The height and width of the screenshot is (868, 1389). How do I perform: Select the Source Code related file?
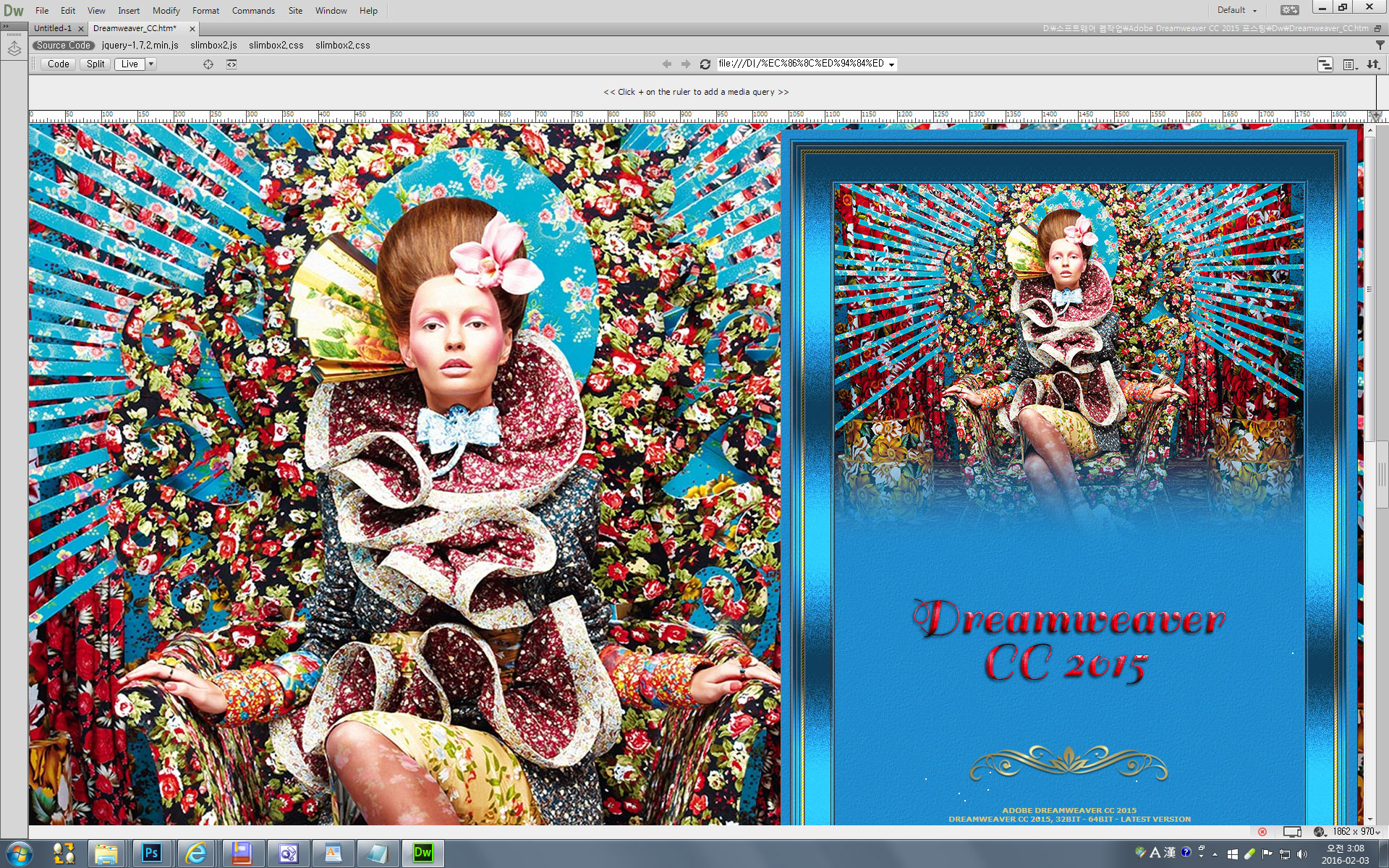click(x=64, y=45)
